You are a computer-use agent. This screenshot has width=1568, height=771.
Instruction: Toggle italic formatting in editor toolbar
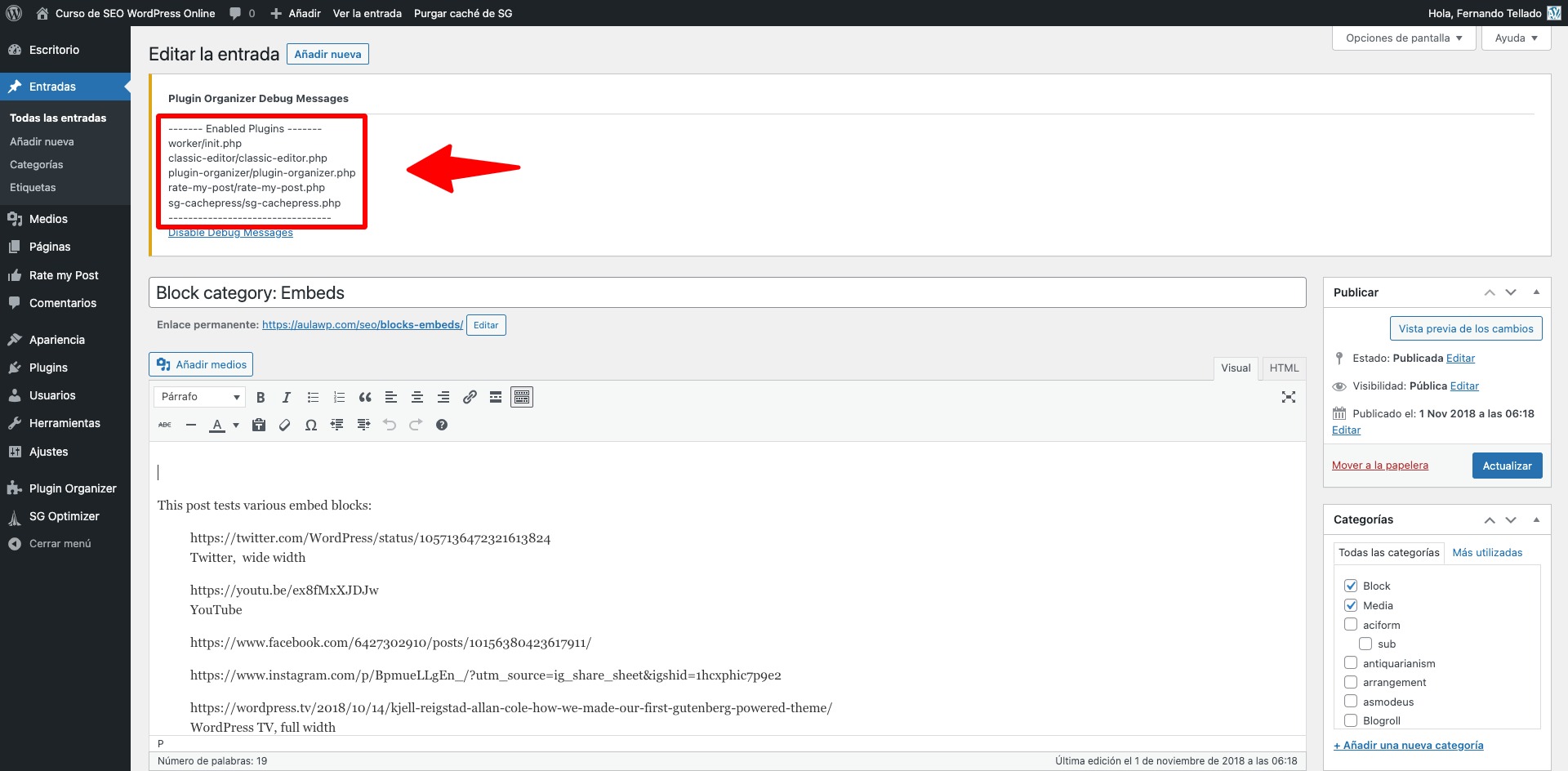coord(287,397)
